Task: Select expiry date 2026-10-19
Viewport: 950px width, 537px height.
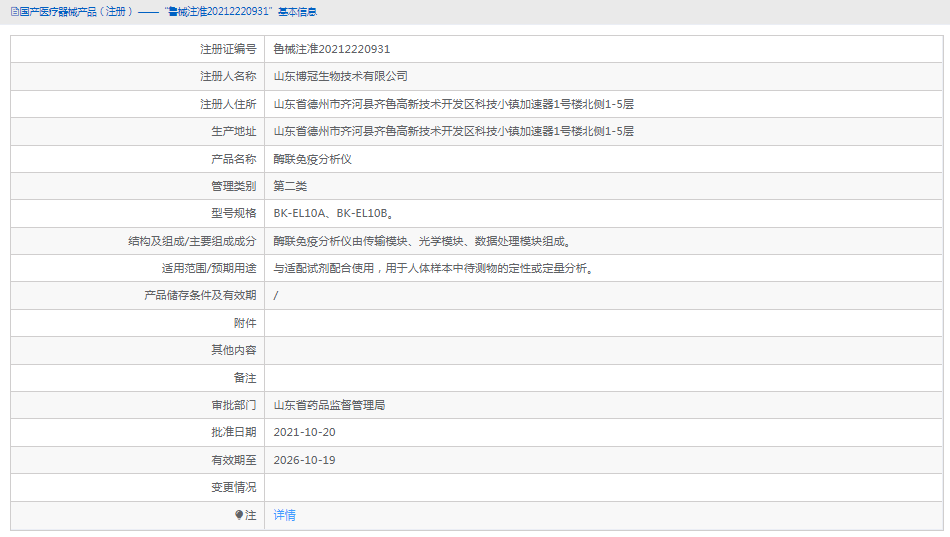Action: [x=304, y=460]
